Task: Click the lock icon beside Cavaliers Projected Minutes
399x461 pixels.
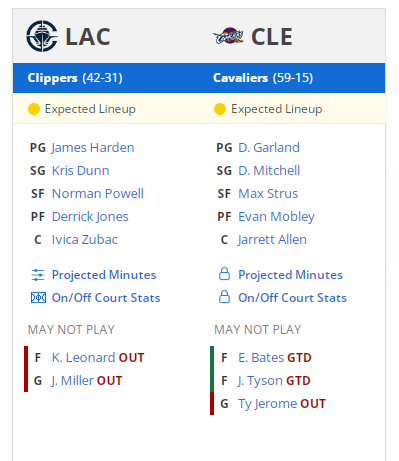Action: [224, 274]
